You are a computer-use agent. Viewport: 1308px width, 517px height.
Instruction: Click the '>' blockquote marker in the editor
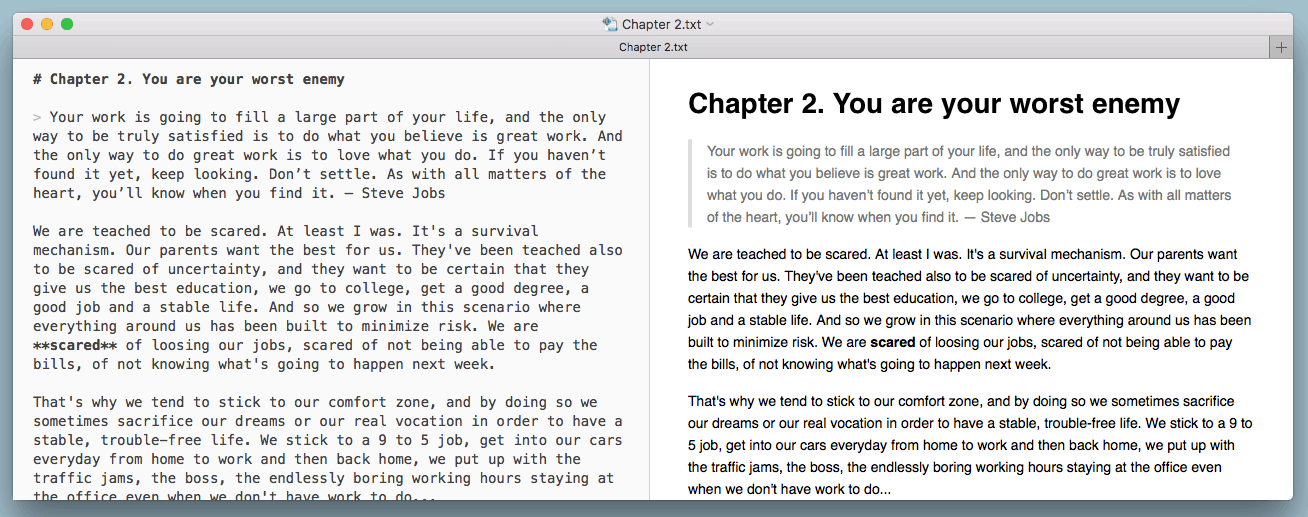37,118
